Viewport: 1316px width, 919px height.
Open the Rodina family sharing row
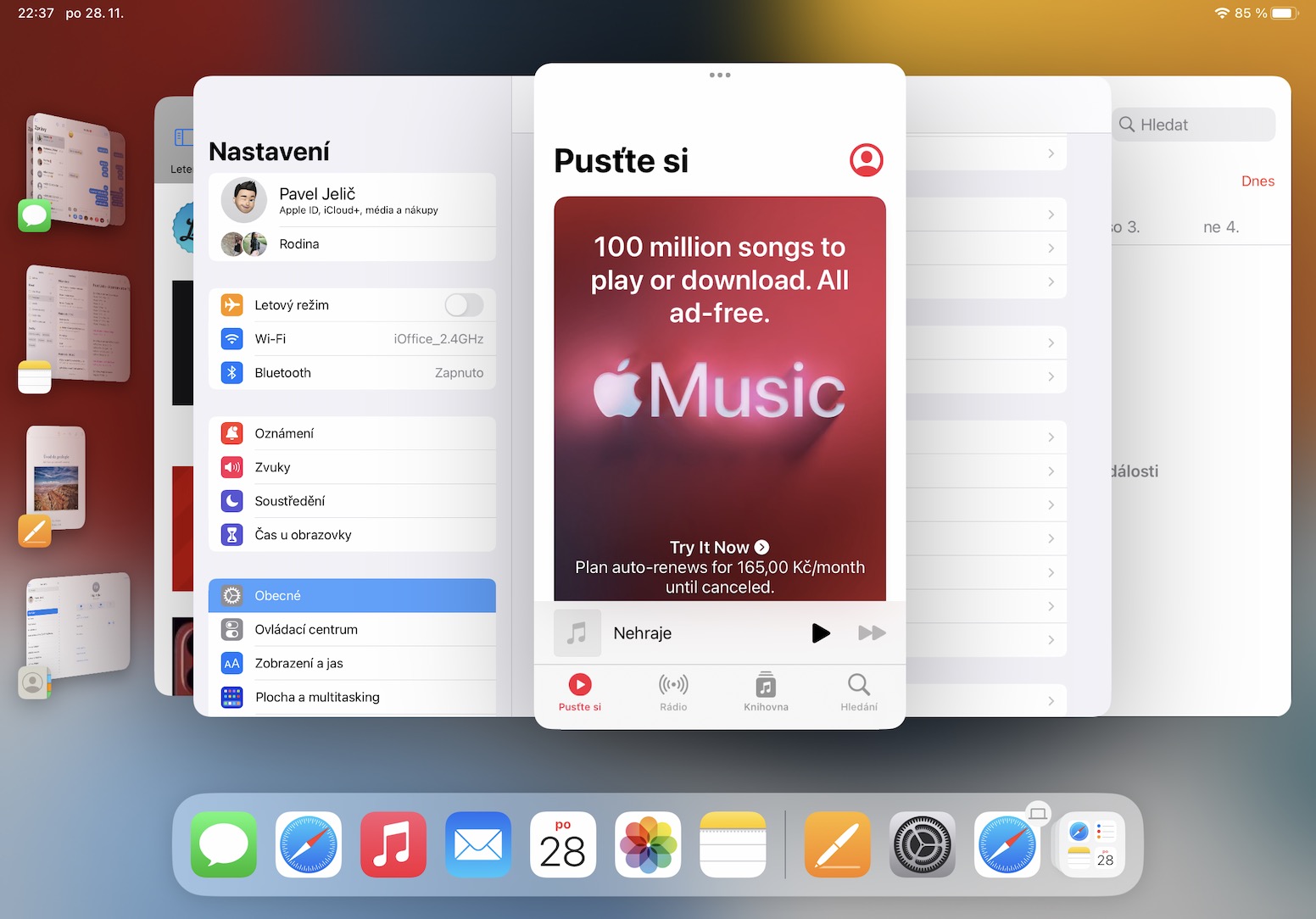(x=352, y=244)
